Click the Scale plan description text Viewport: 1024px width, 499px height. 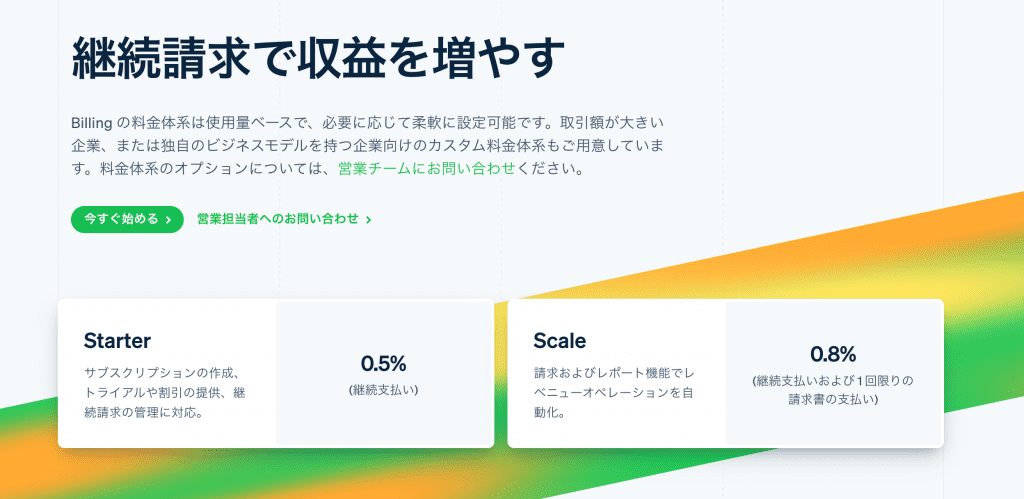(x=614, y=393)
